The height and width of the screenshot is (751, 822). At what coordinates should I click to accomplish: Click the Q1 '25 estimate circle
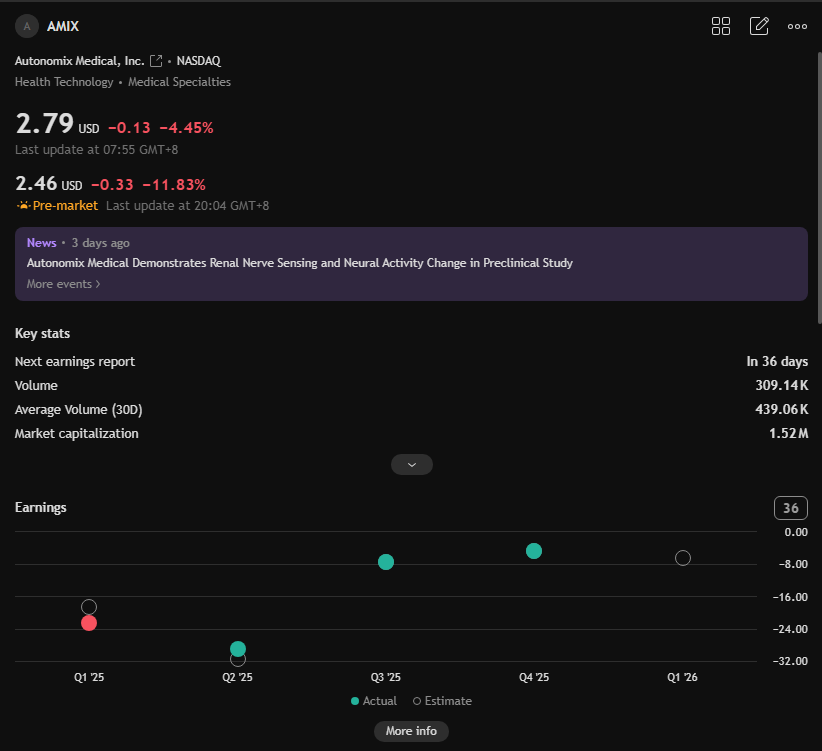89,607
